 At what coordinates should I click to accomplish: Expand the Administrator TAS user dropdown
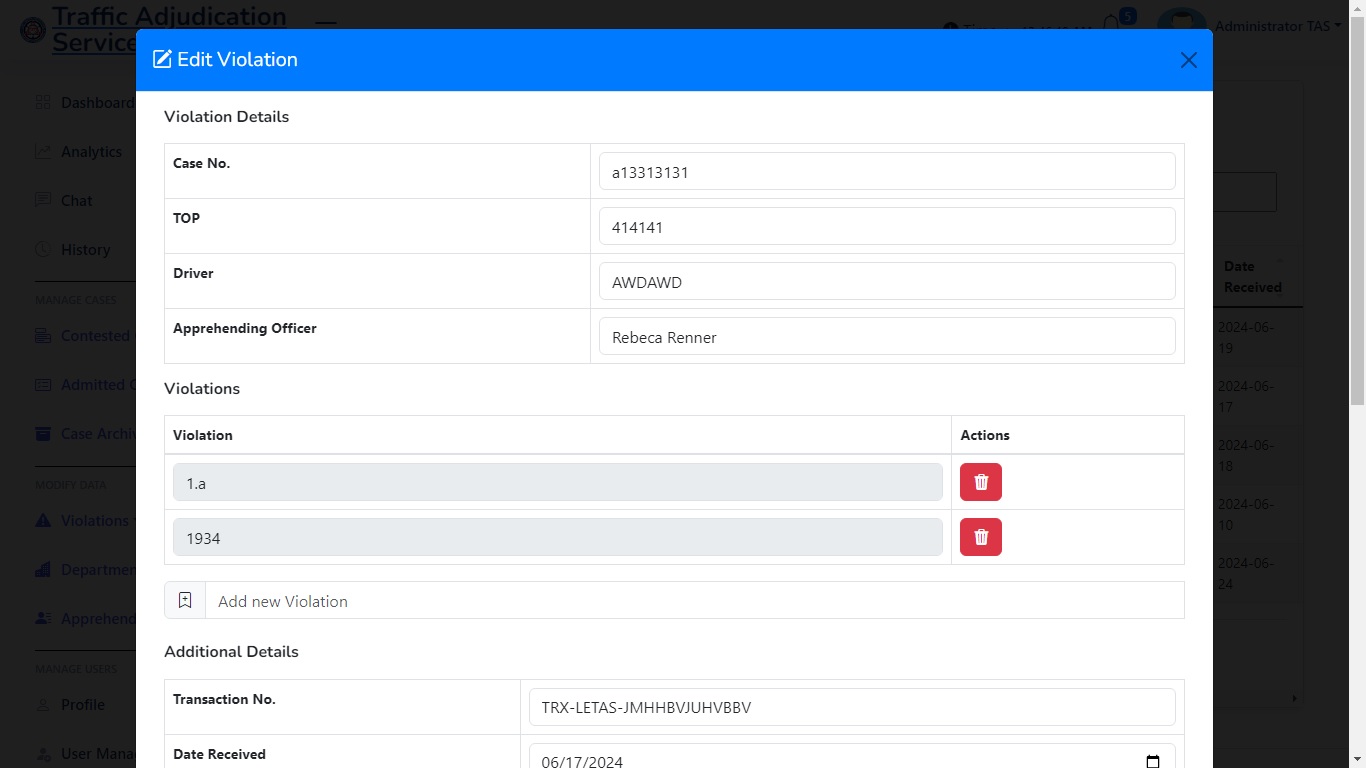coord(1277,26)
